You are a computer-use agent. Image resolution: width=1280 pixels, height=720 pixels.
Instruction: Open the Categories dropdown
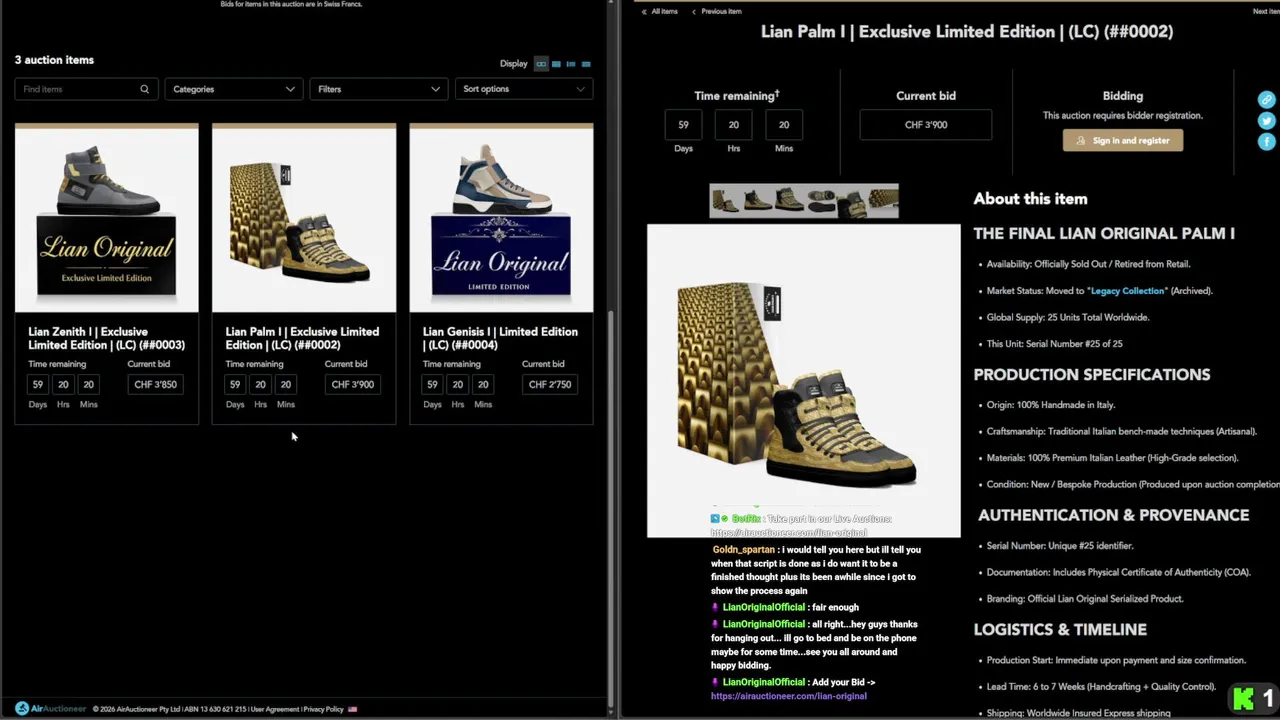click(234, 89)
